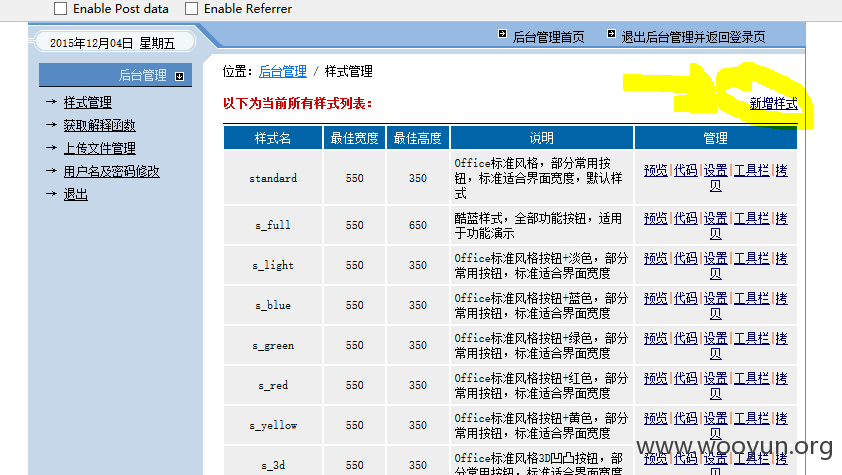The height and width of the screenshot is (475, 842).
Task: Open 代码 for the standard style
Action: point(685,170)
